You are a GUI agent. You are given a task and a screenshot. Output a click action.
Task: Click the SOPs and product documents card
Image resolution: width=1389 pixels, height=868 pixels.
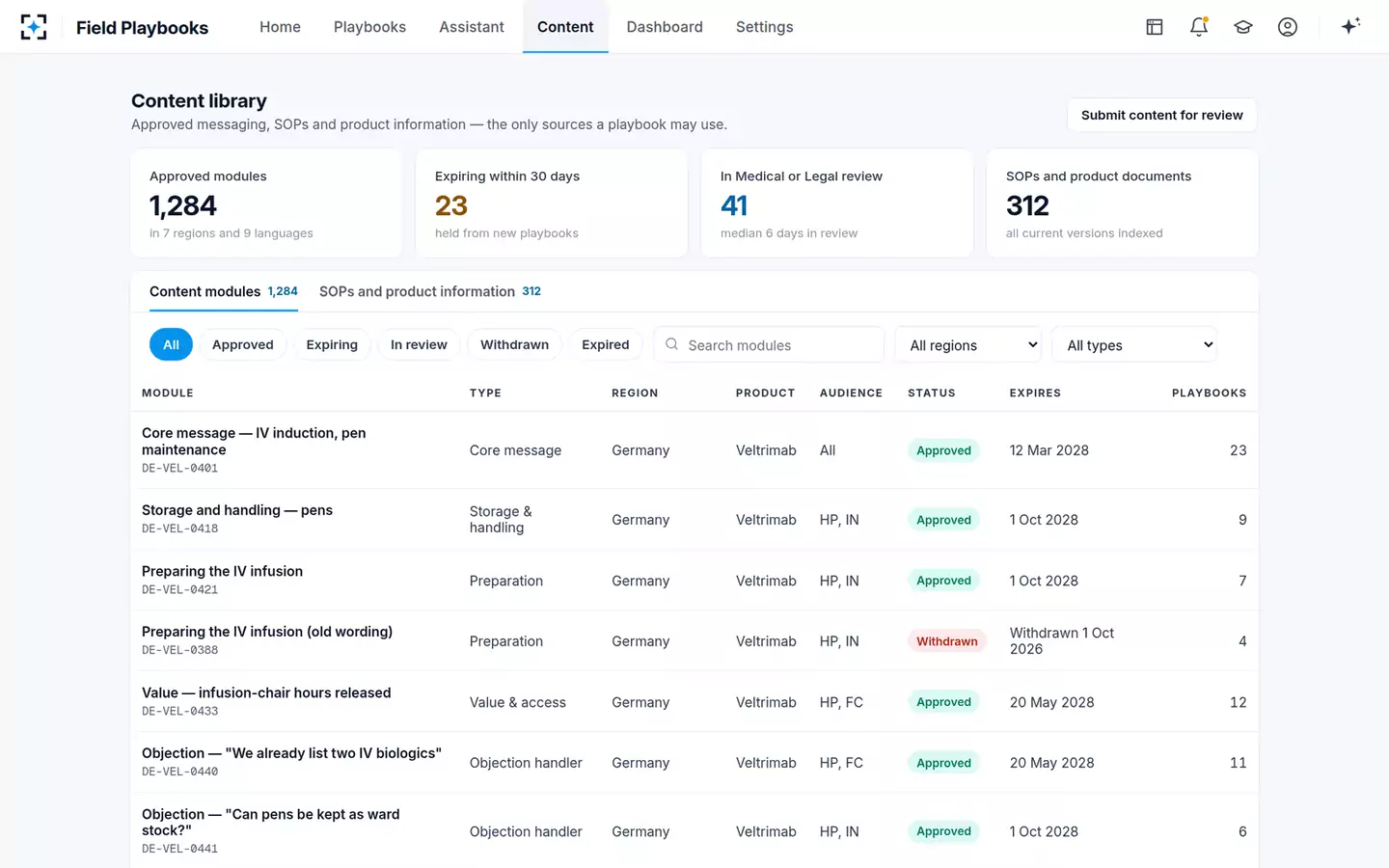click(x=1123, y=203)
